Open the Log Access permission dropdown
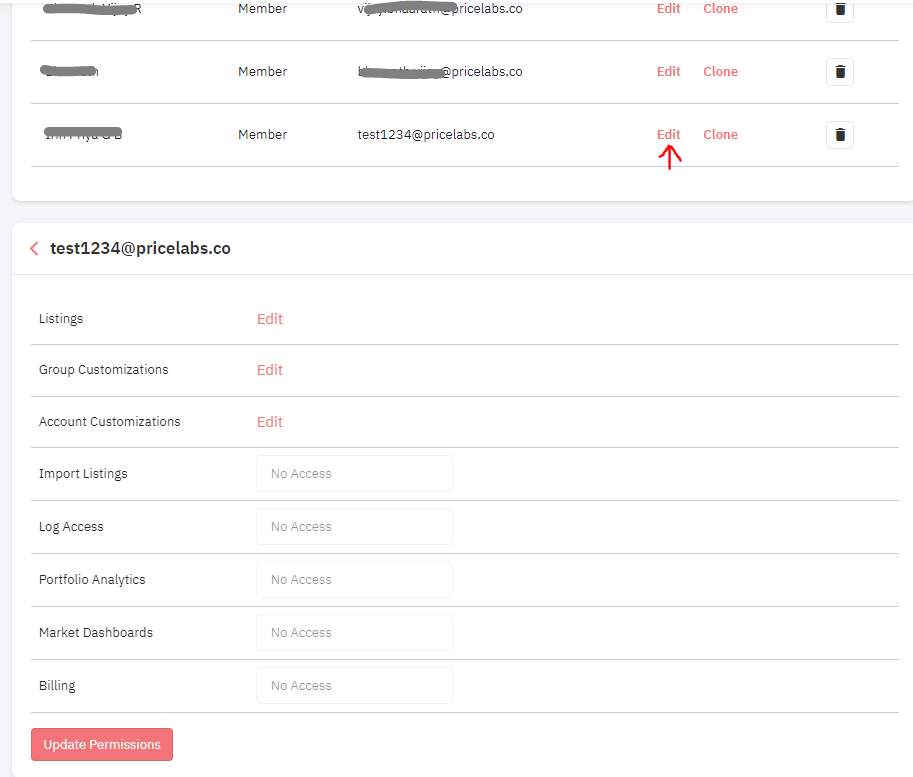 (354, 527)
